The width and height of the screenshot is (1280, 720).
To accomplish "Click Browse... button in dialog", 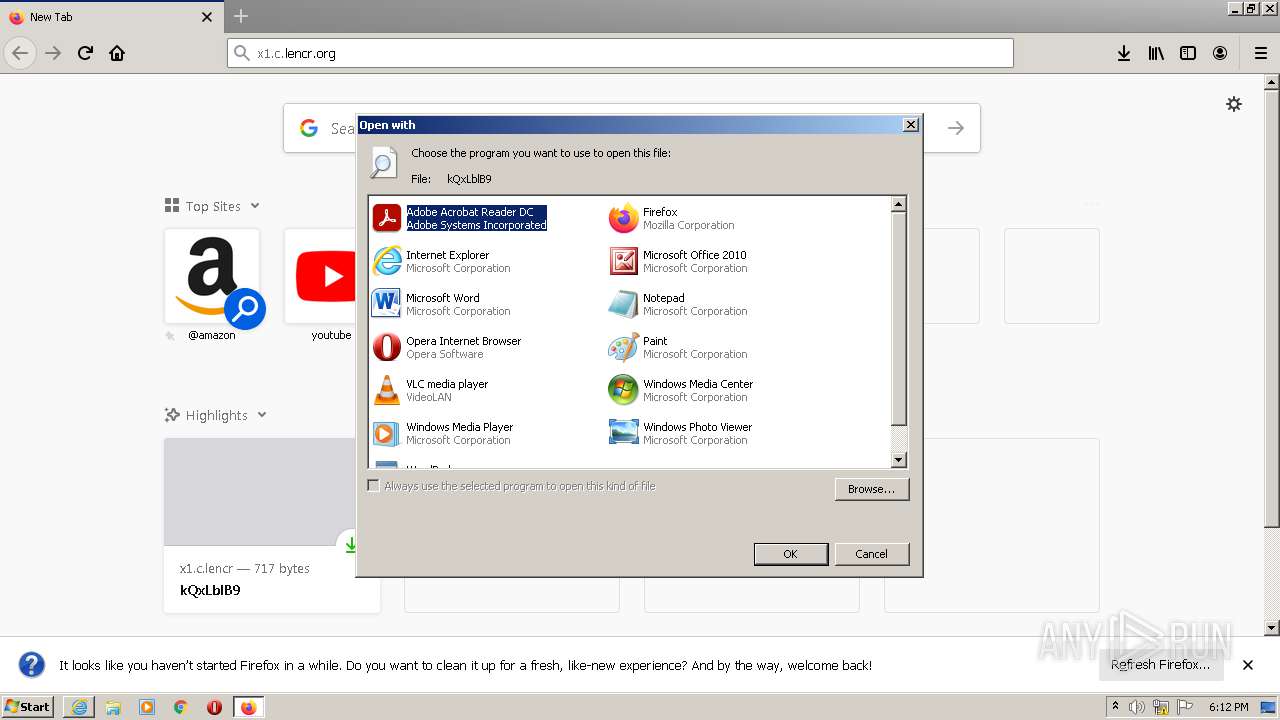I will coord(871,489).
